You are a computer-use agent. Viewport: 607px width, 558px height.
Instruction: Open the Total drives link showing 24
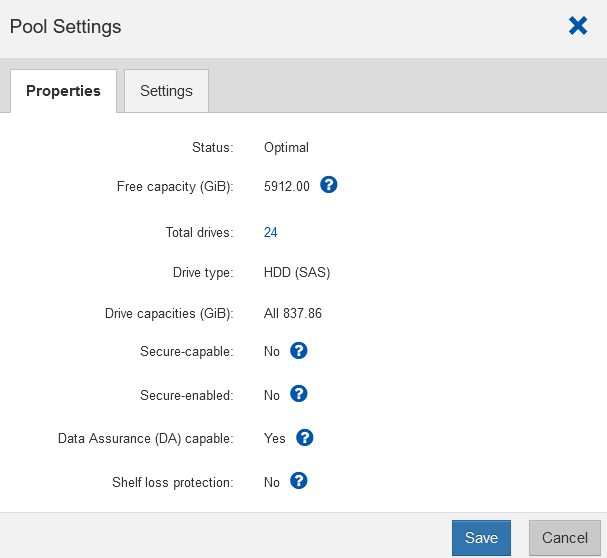pos(270,232)
